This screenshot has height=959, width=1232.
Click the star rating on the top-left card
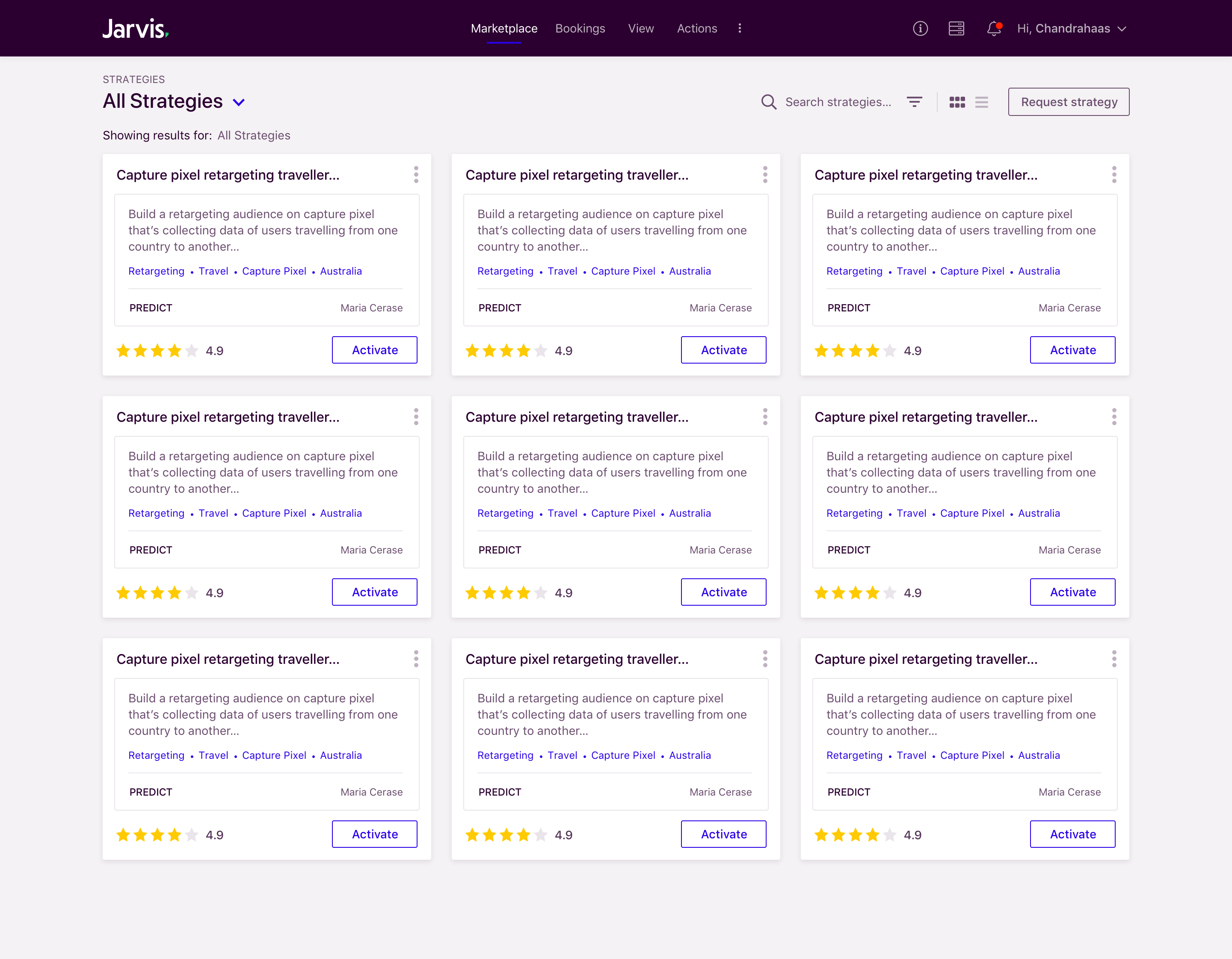pos(157,351)
